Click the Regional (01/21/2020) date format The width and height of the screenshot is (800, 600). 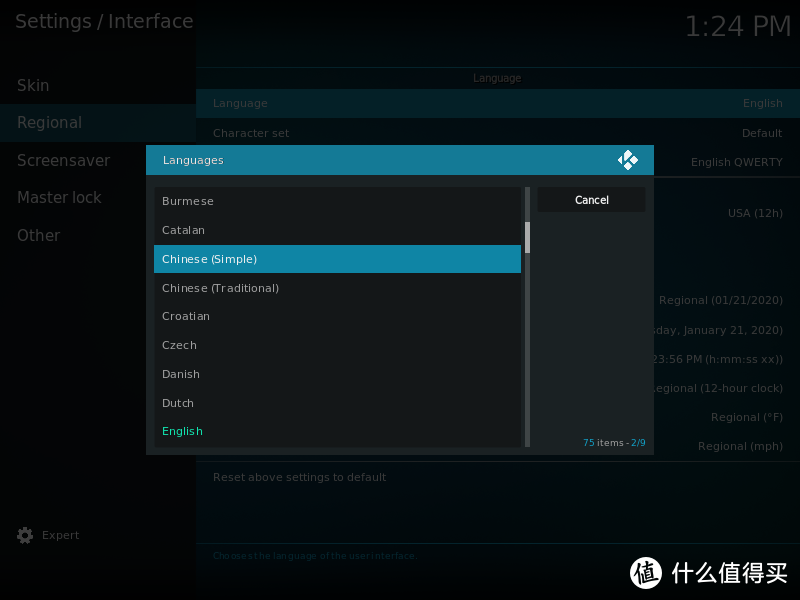(x=720, y=300)
